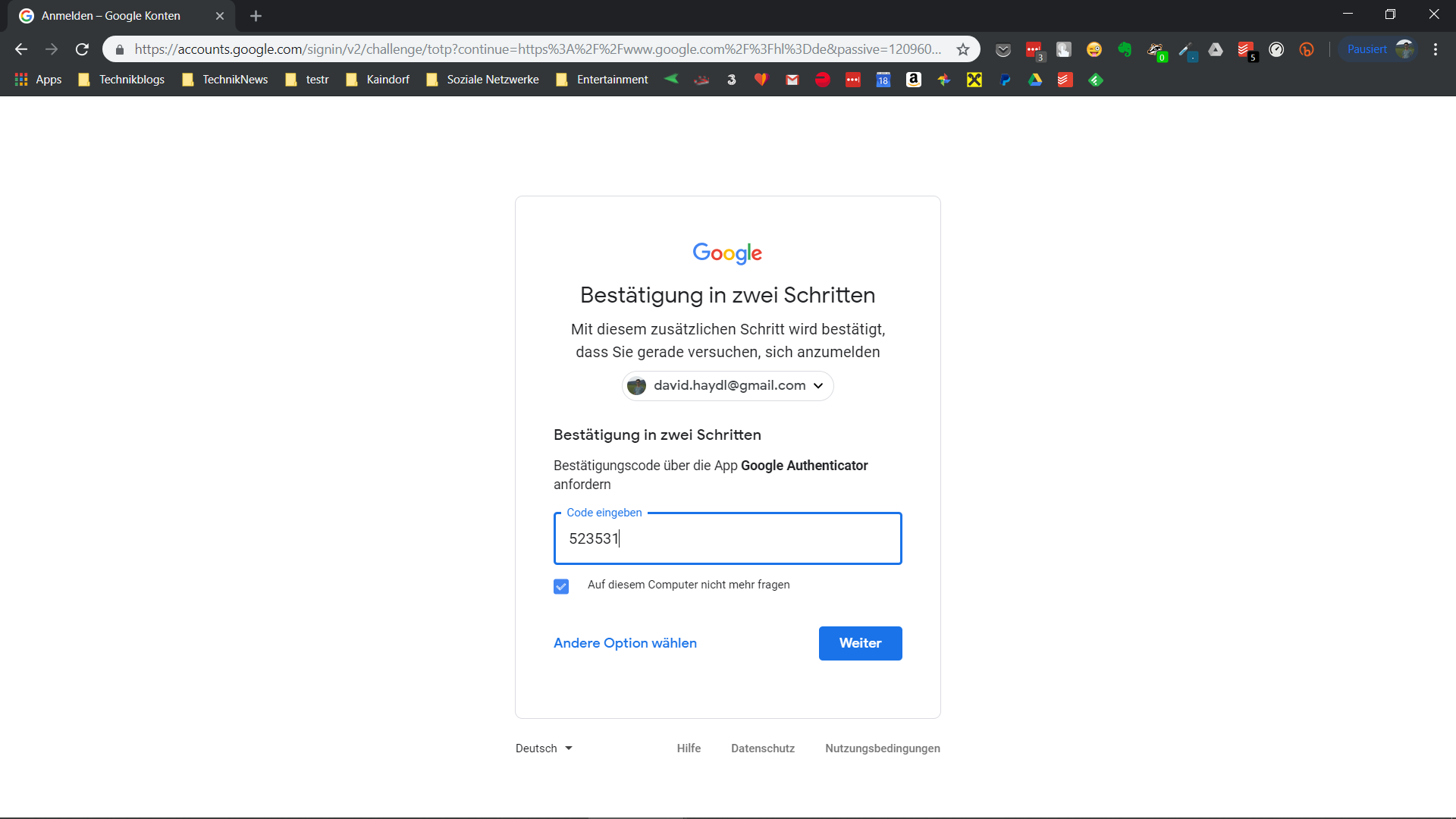Open the testr bookmark folder
Screen dimensions: 1456x819
[307, 80]
